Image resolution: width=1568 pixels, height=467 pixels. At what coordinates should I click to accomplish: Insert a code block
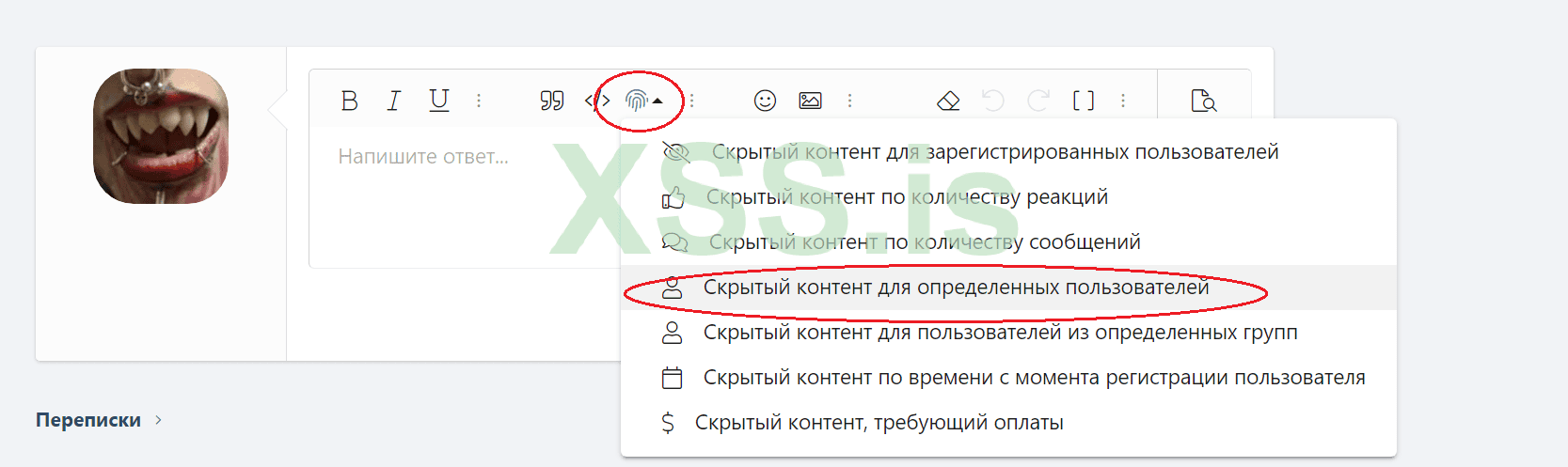click(x=597, y=101)
